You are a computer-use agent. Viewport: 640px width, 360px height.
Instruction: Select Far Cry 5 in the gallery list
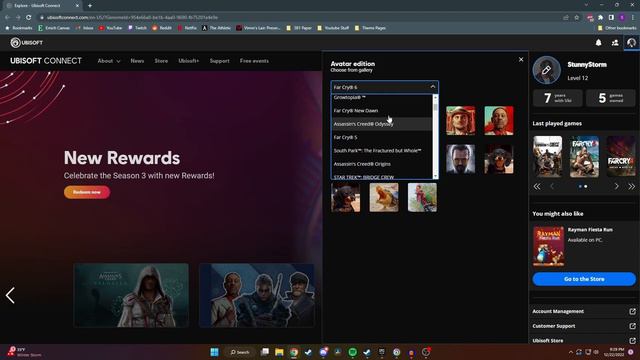pyautogui.click(x=382, y=137)
